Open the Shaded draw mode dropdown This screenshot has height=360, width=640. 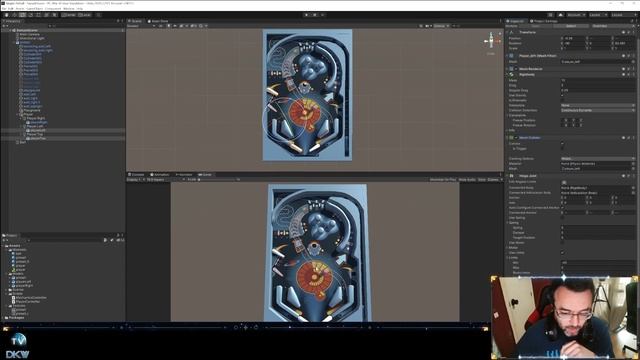click(x=141, y=26)
